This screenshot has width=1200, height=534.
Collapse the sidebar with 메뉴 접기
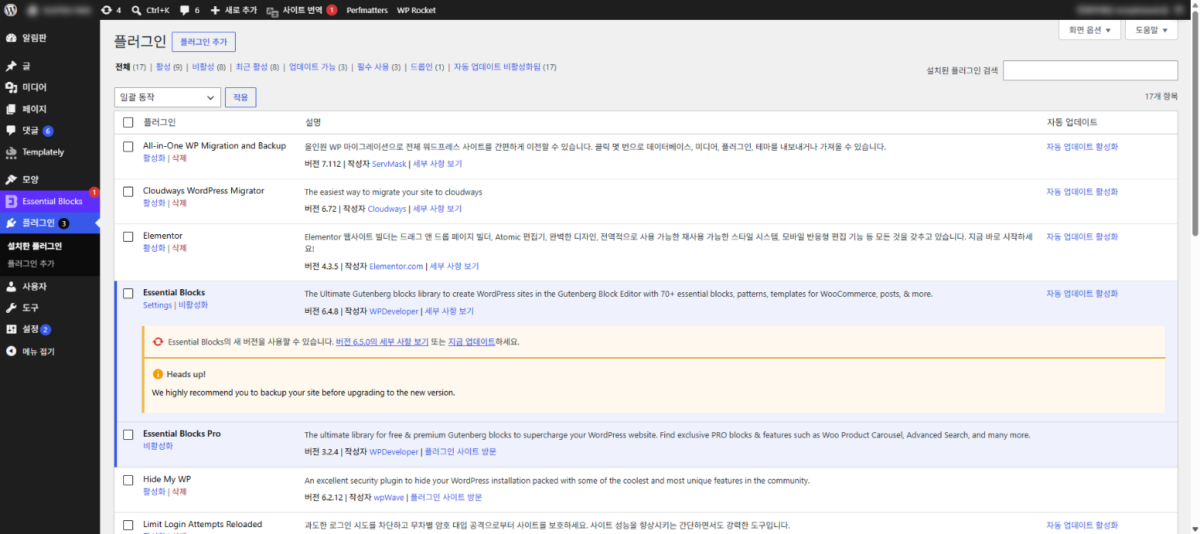(x=50, y=351)
